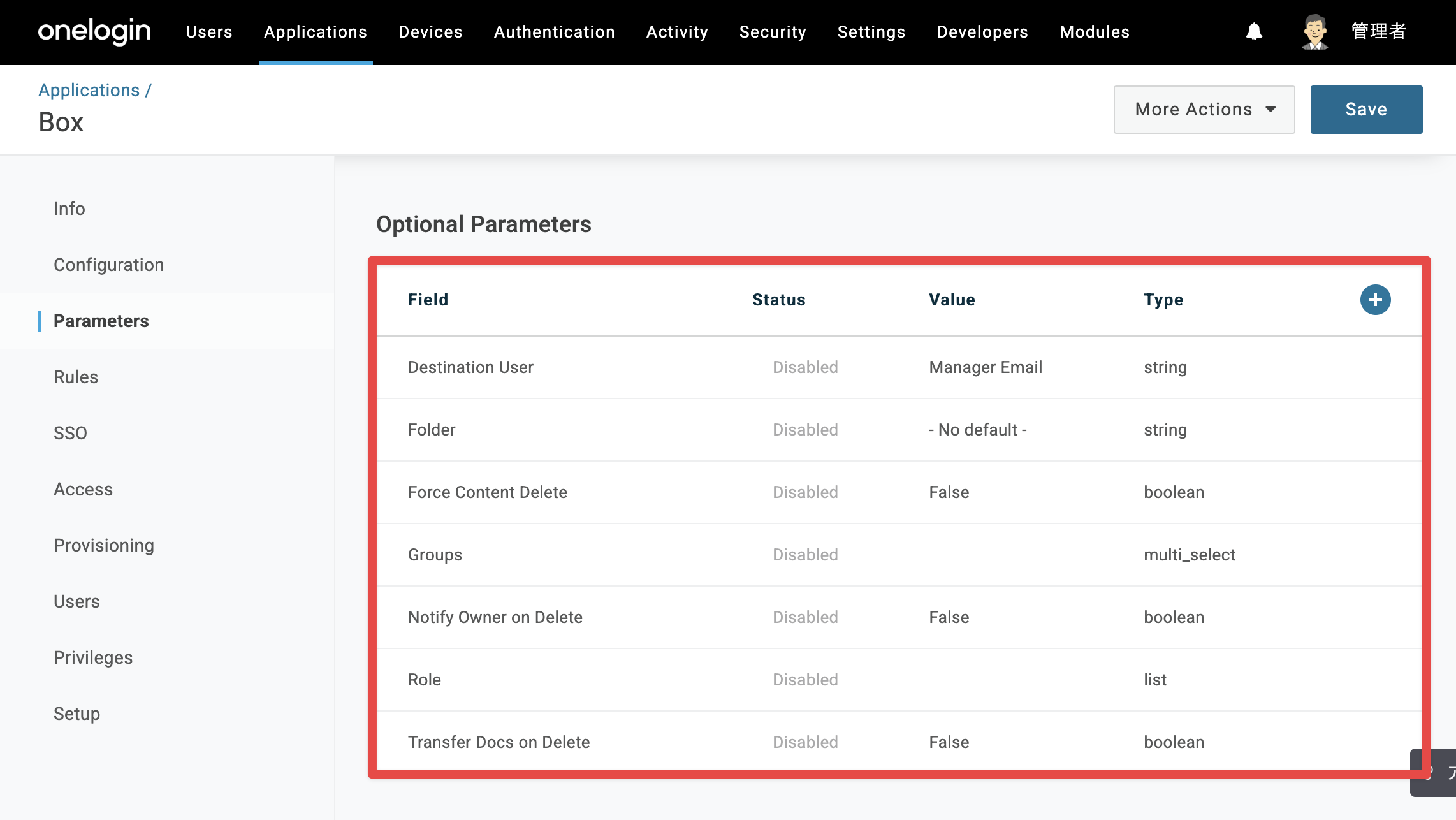Click the Optional Parameters heading
Screen dimensions: 1456x820
(x=484, y=224)
